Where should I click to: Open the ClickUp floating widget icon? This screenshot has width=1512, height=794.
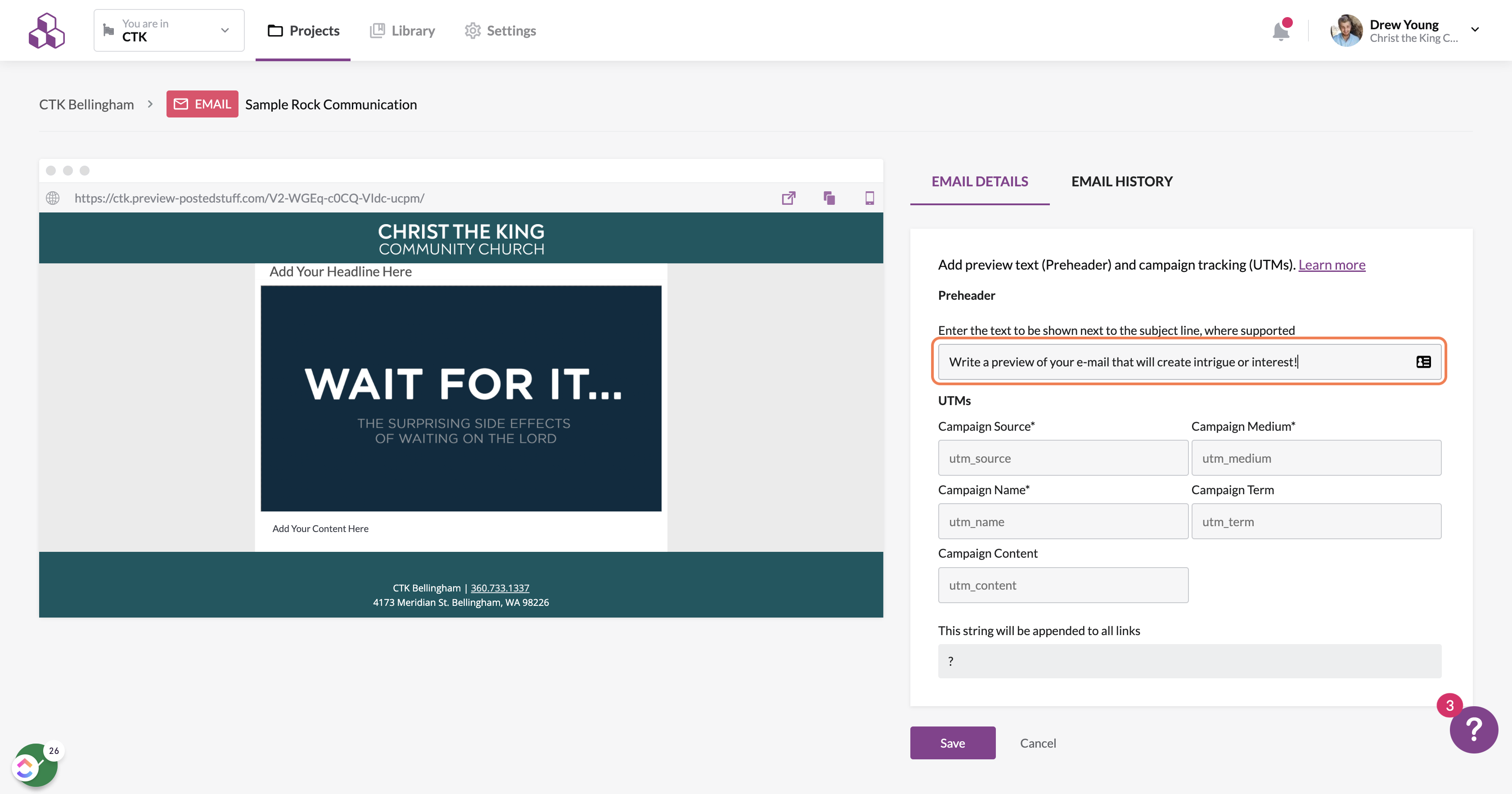26,767
